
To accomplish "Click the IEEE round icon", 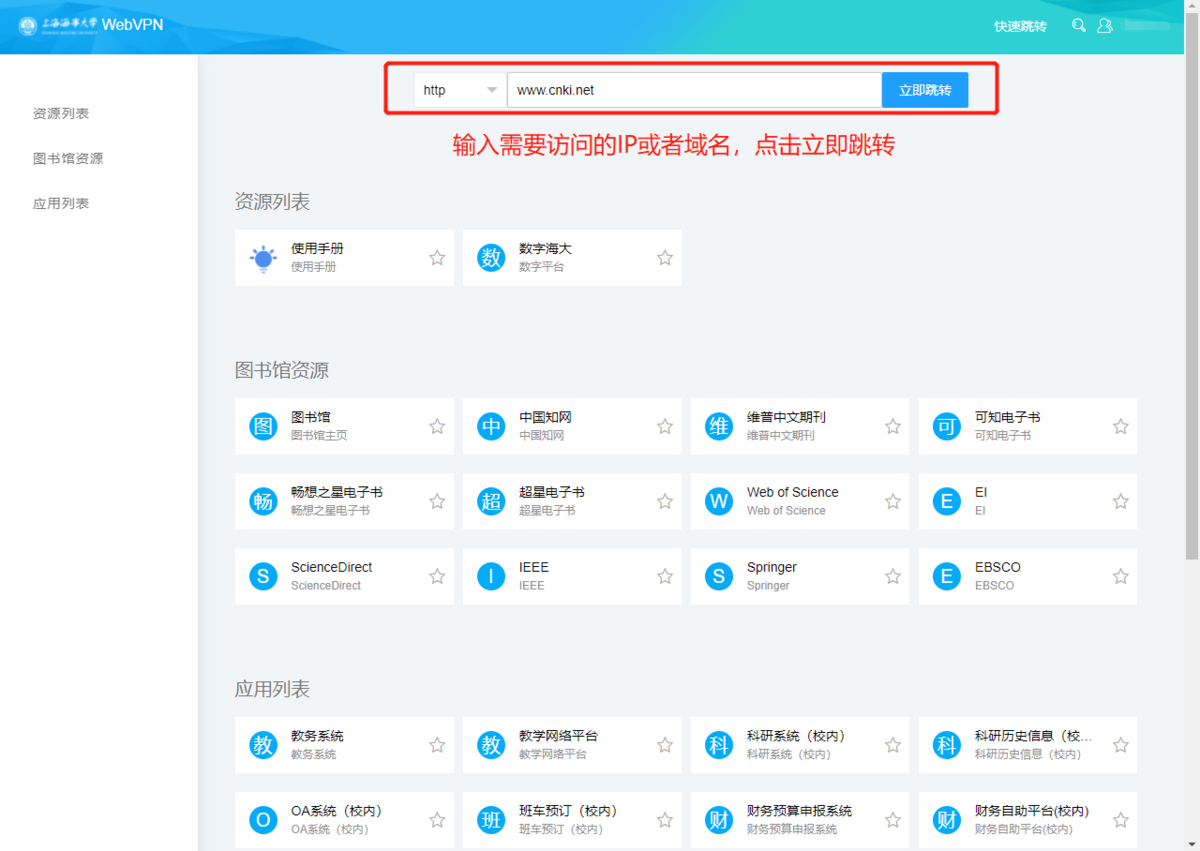I will coord(491,576).
